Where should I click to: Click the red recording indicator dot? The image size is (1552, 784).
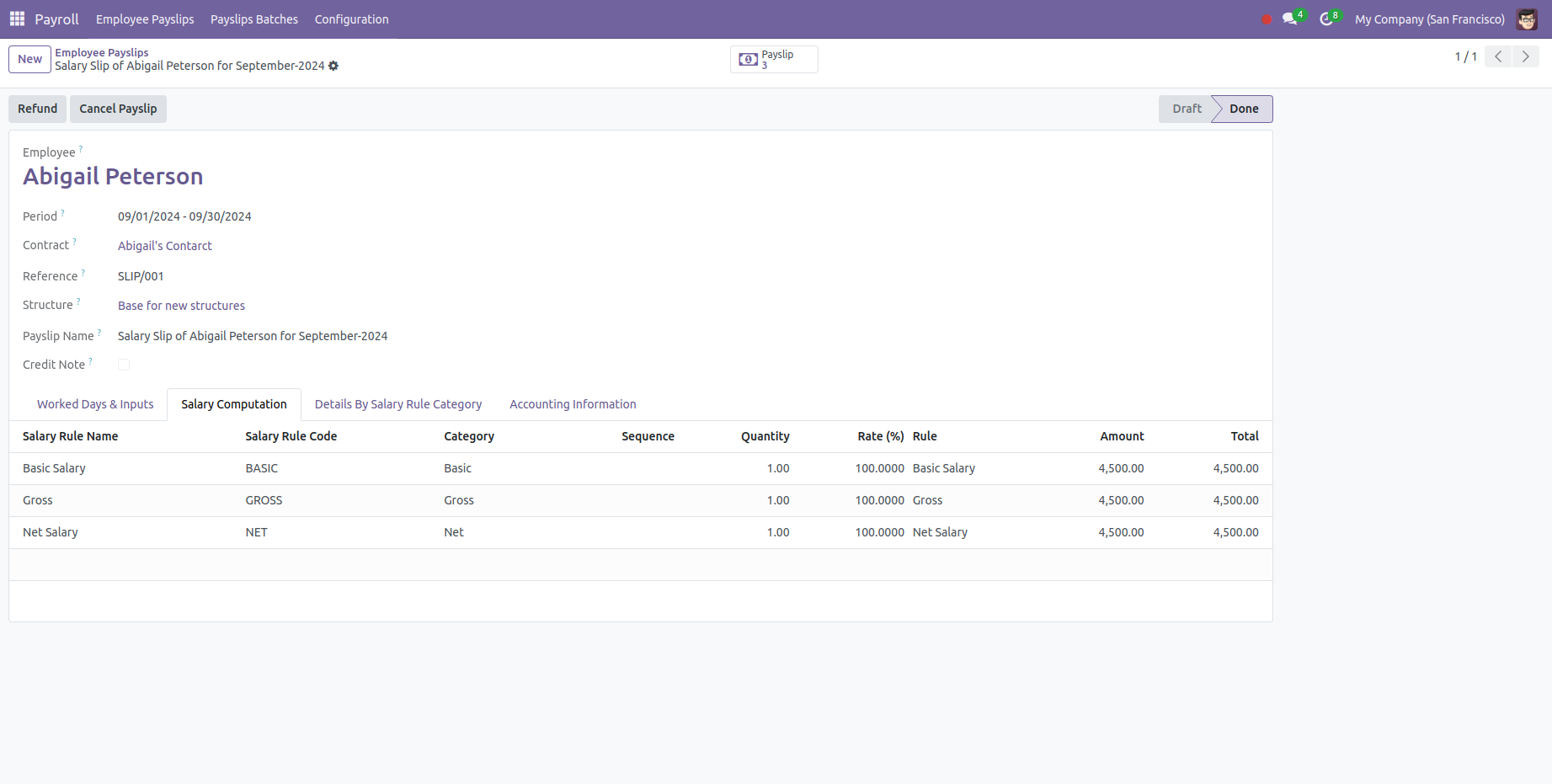tap(1266, 19)
